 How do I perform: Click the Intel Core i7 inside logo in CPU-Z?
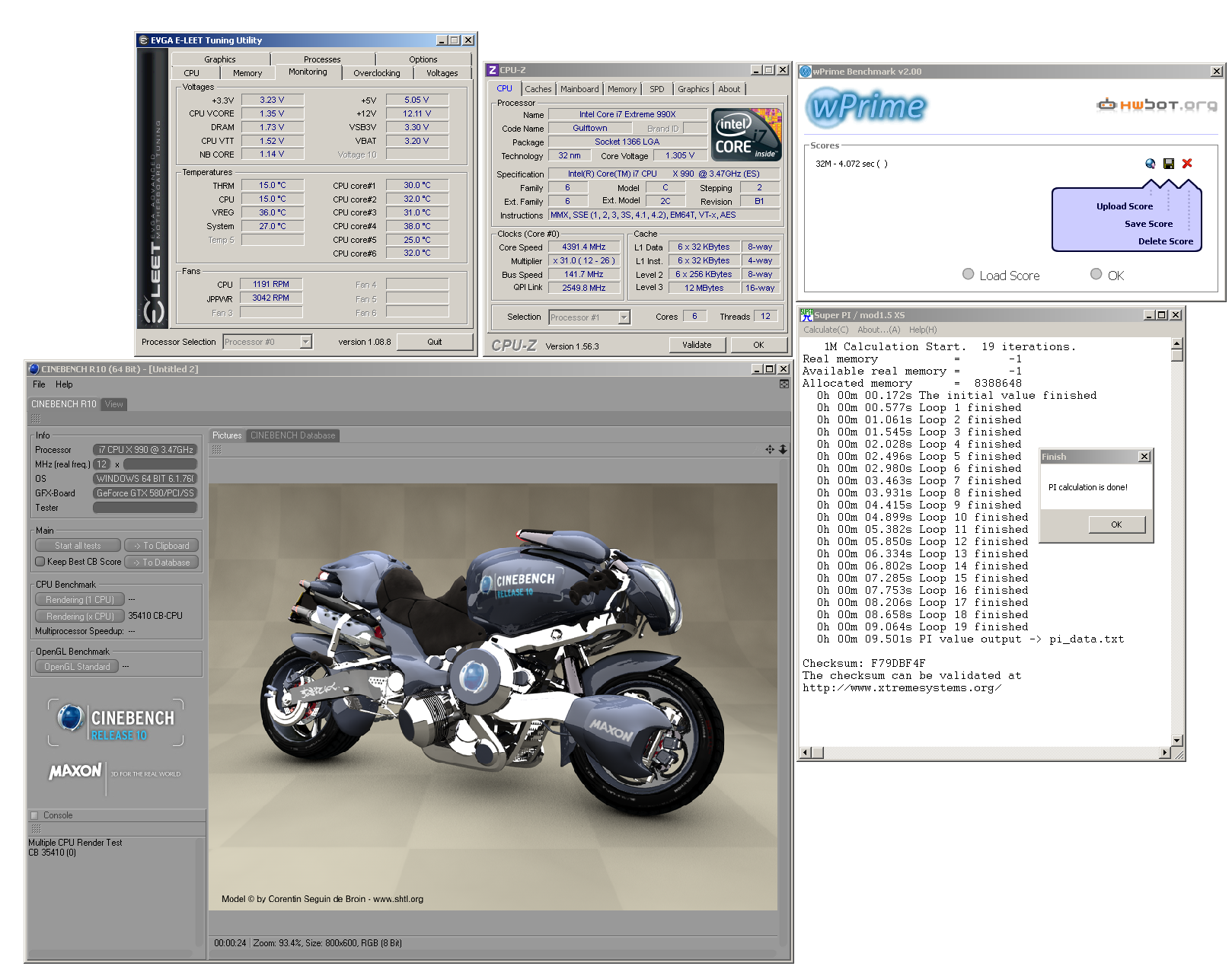click(746, 135)
